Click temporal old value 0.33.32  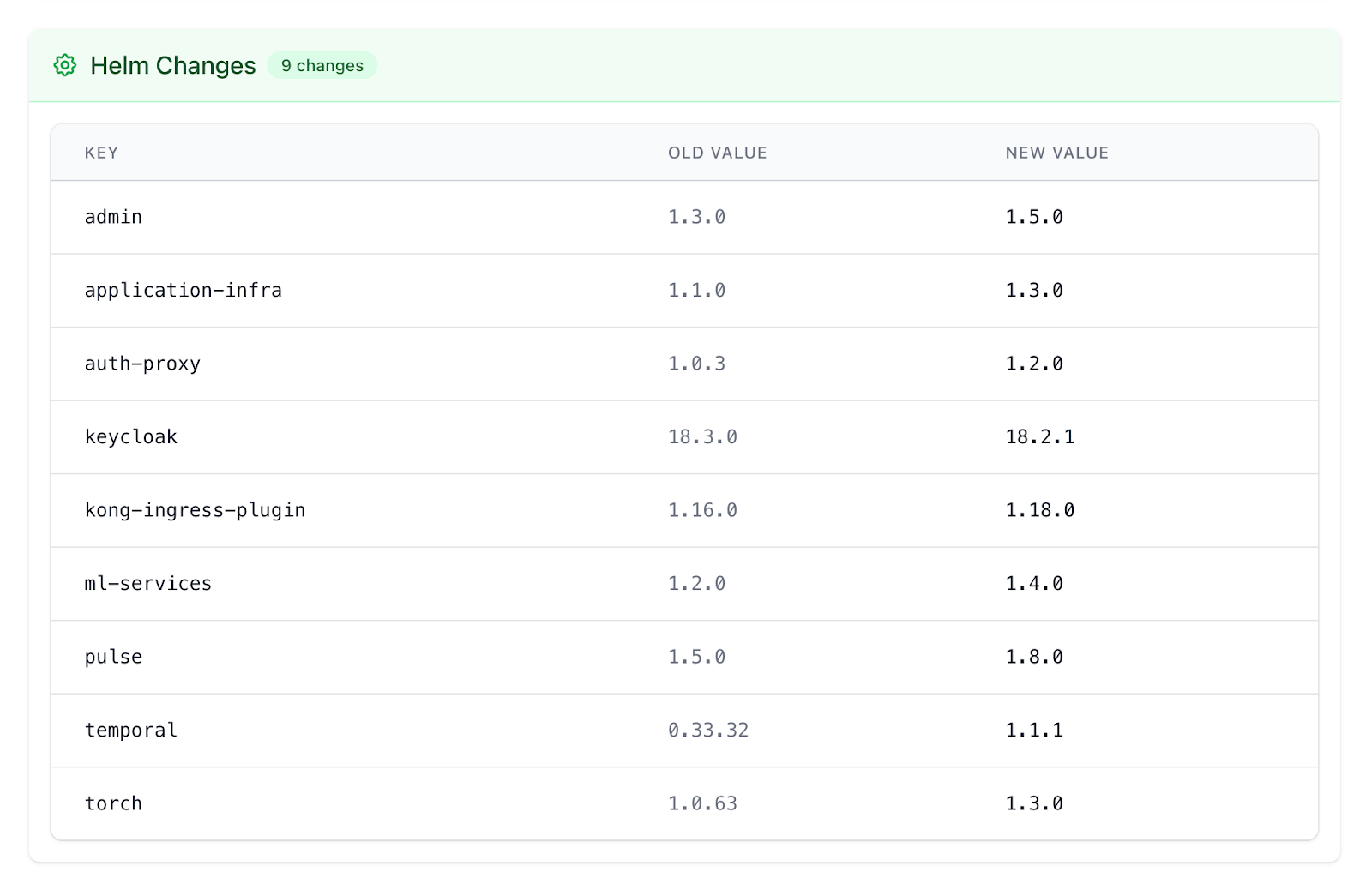click(707, 731)
